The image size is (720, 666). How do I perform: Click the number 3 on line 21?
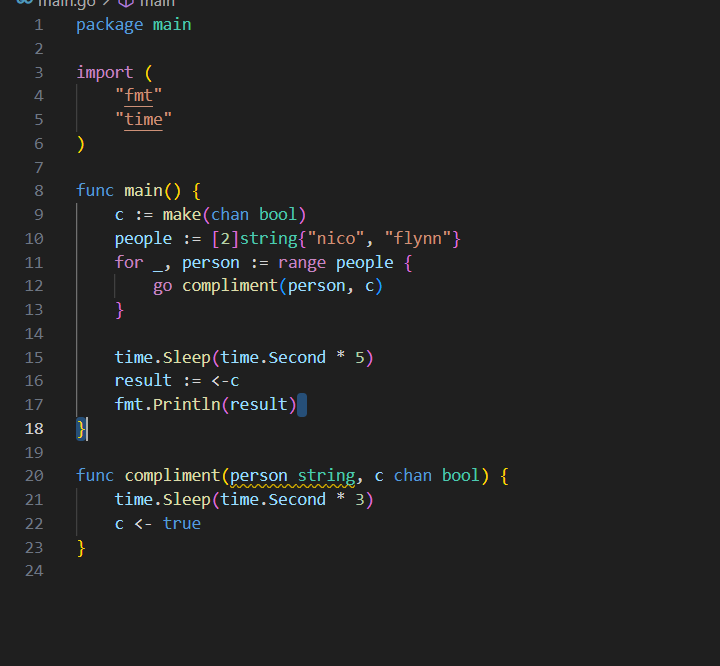tap(360, 500)
